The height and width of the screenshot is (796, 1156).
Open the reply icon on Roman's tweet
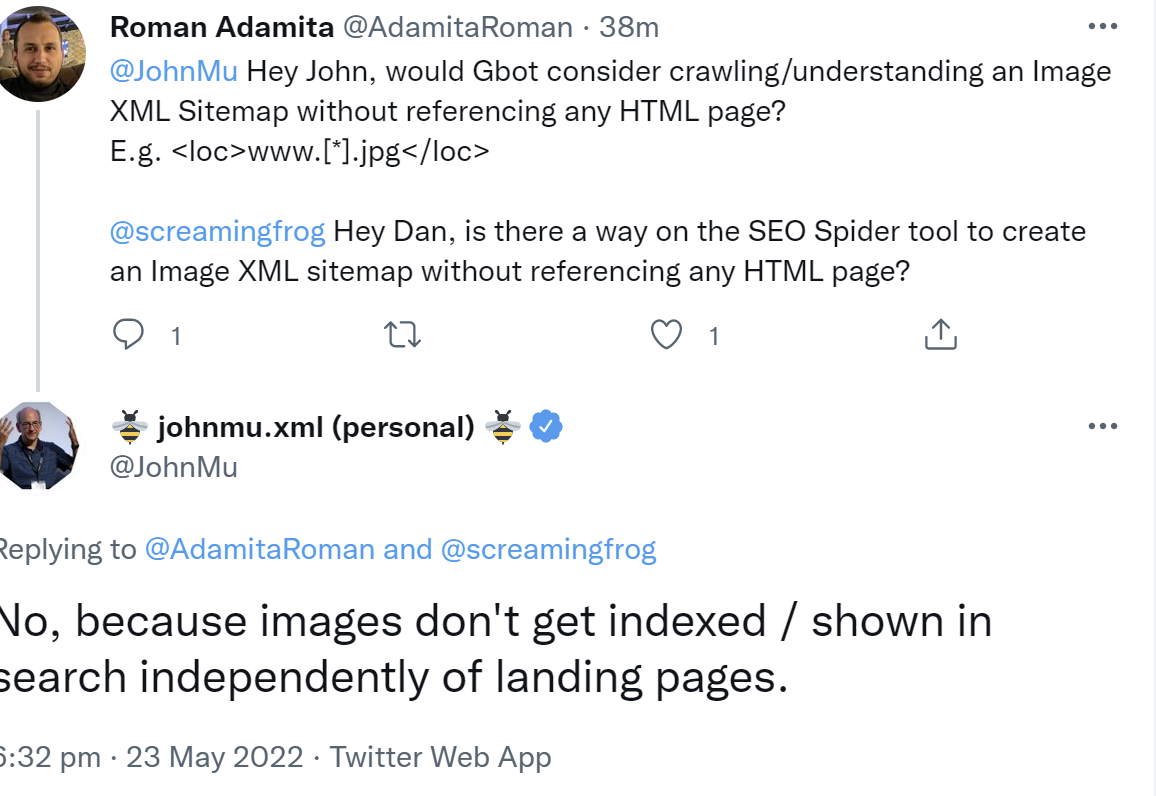click(x=129, y=335)
